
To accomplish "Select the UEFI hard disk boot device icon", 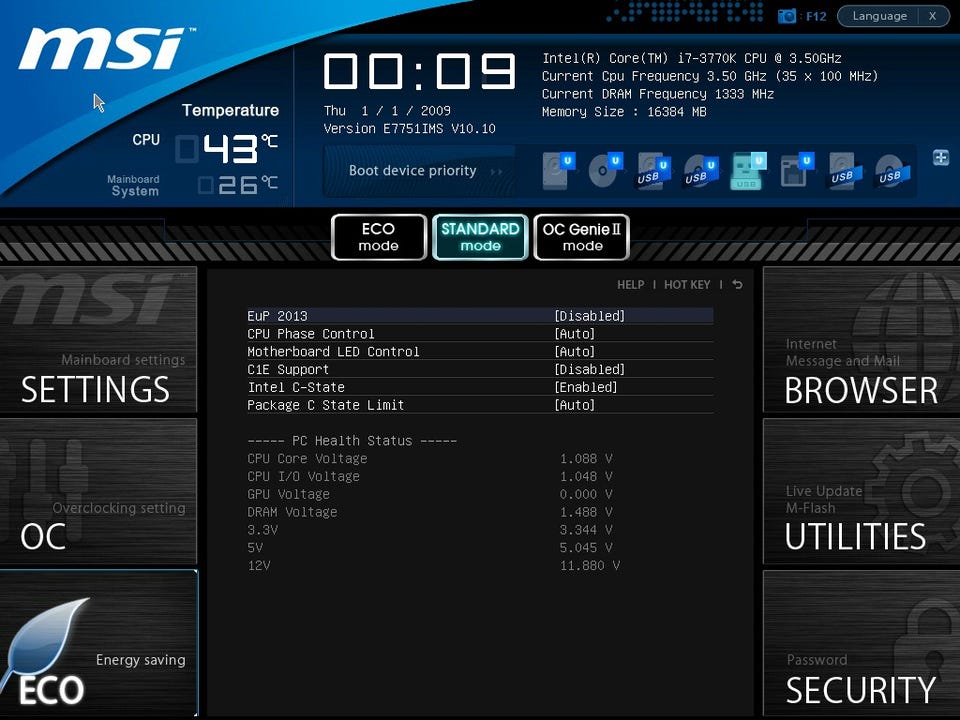I will [558, 170].
